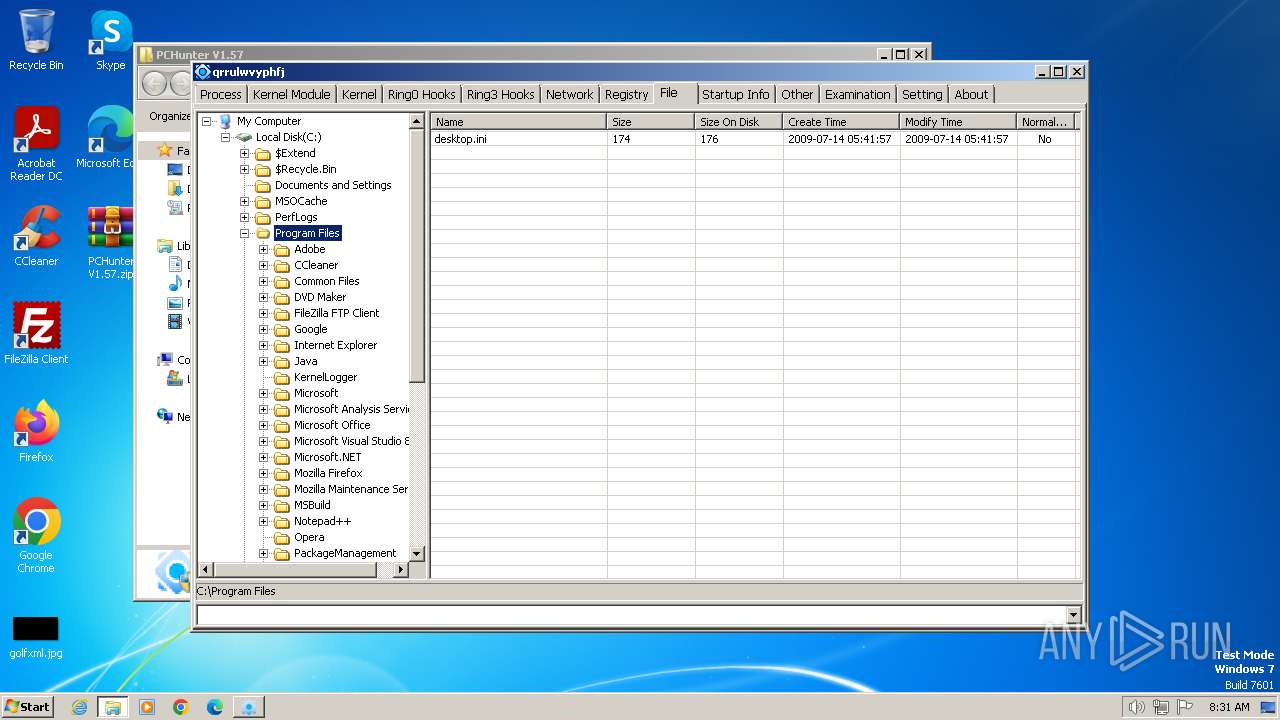Collapse the Local Disk(C:) node
This screenshot has height=720, width=1280.
(x=226, y=137)
